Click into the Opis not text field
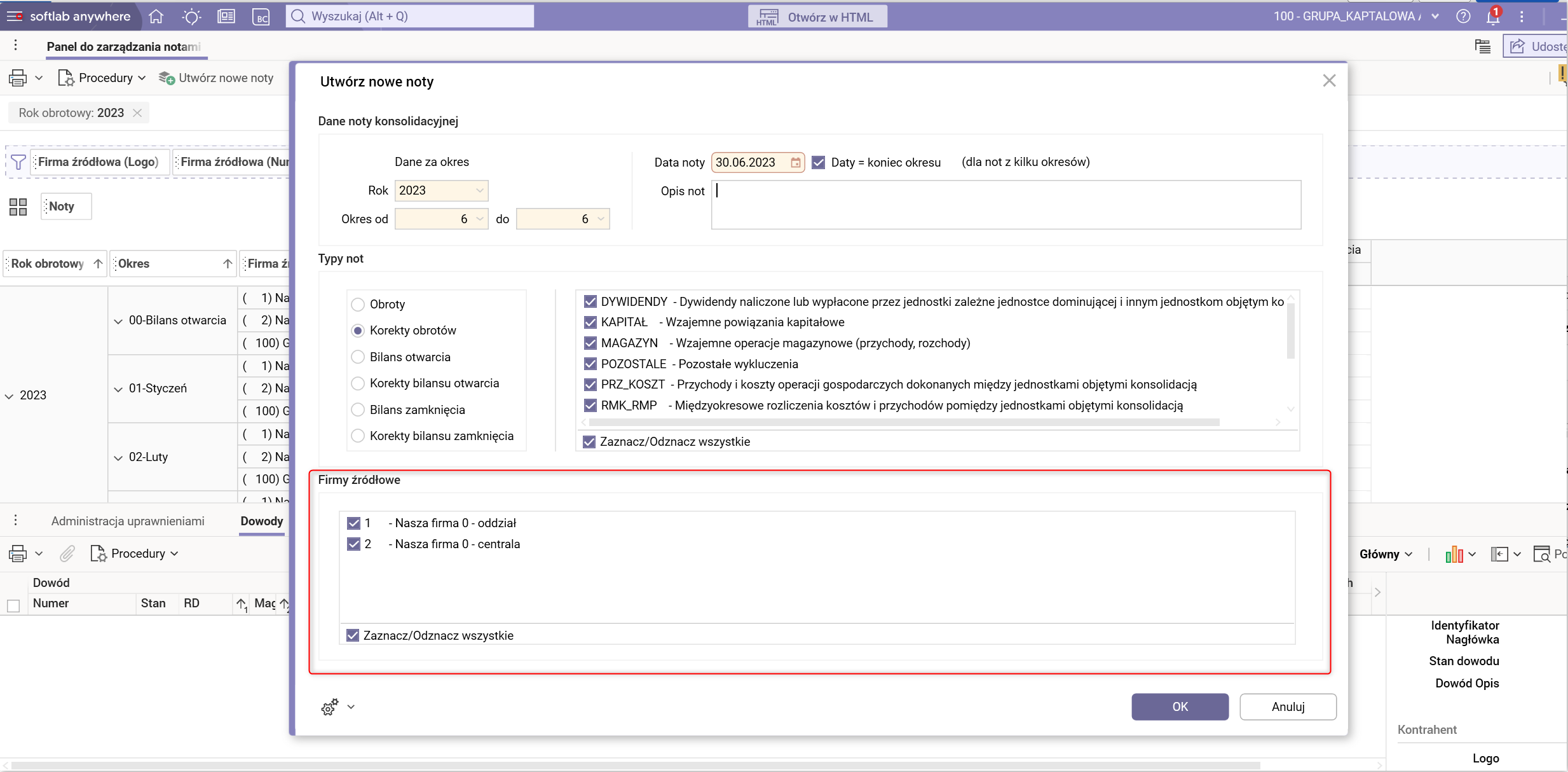This screenshot has height=772, width=1568. coord(1005,205)
